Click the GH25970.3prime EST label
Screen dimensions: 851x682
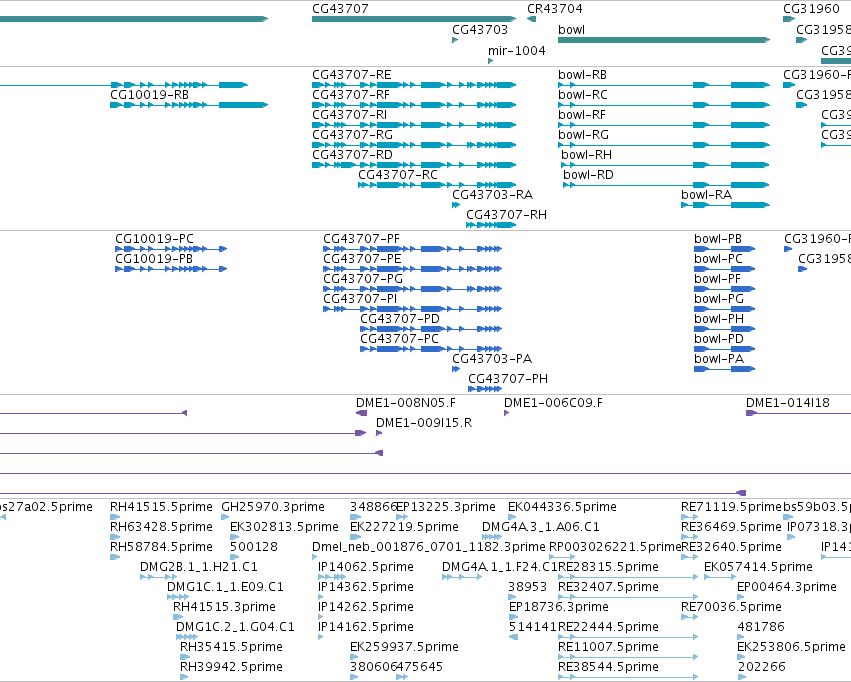[x=273, y=507]
